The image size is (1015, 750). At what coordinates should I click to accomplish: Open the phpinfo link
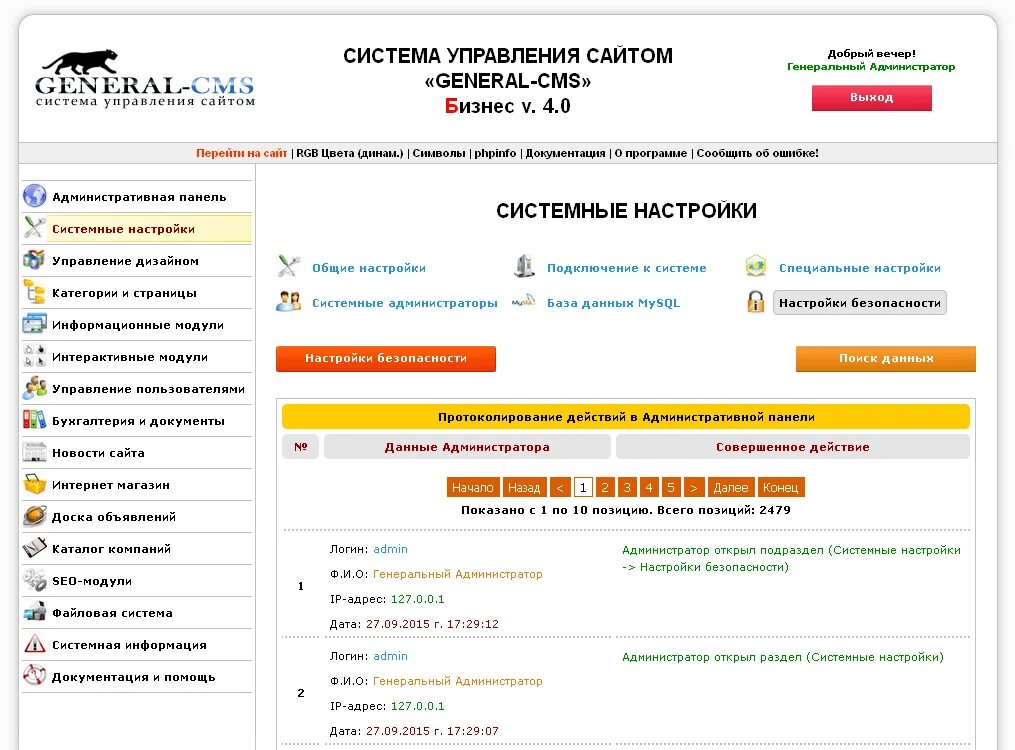point(495,153)
